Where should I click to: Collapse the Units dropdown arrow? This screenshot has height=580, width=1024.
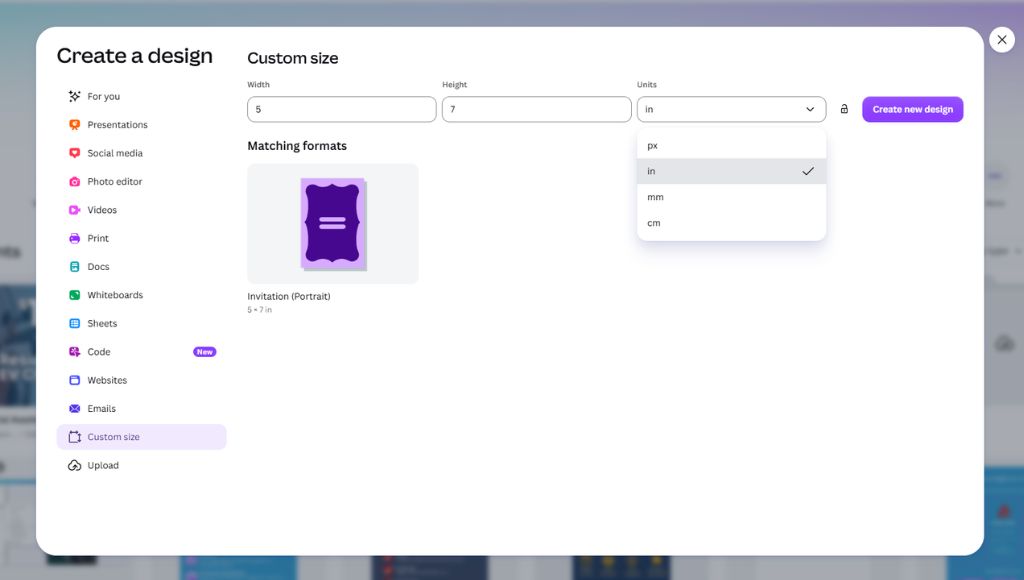point(810,109)
